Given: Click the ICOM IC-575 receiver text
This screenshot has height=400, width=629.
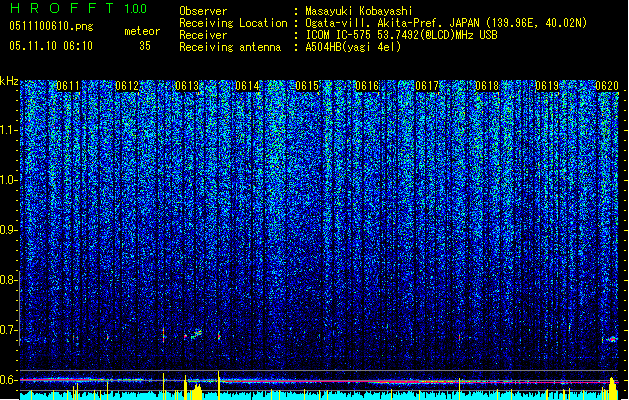Looking at the screenshot, I should tap(401, 35).
